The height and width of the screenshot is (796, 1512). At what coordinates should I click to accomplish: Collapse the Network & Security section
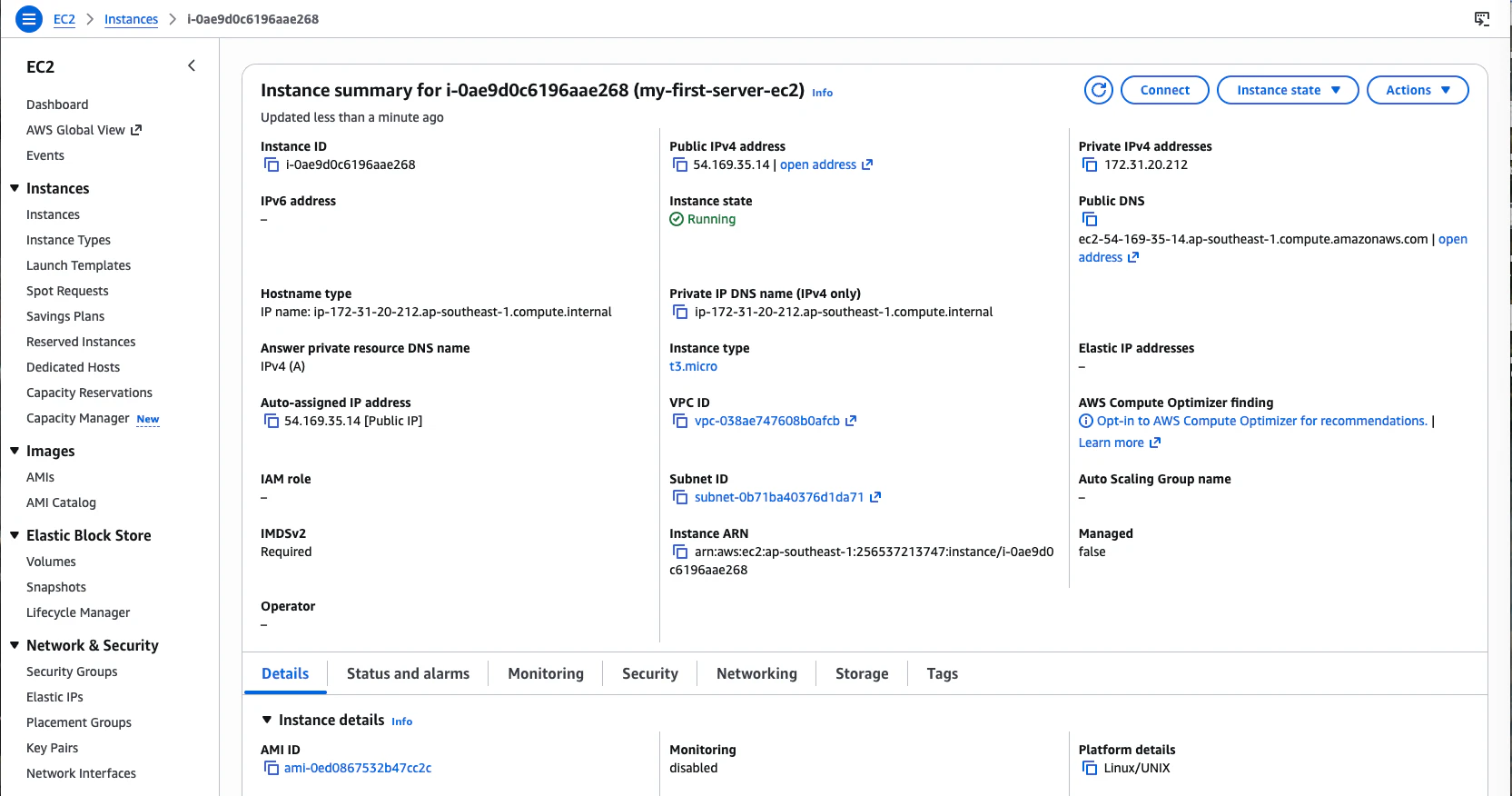(15, 645)
